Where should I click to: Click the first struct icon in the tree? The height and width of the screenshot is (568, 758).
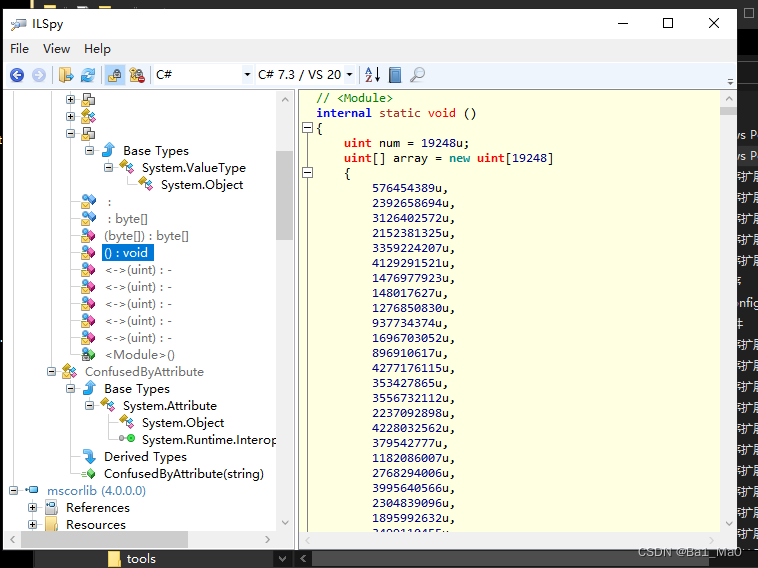click(88, 100)
